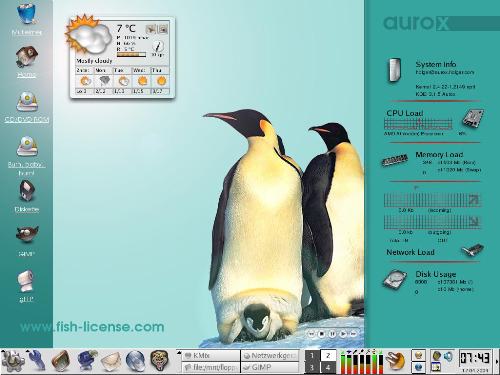Click the Netzwerkger taskbar entry
Image resolution: width=500 pixels, height=375 pixels.
[x=270, y=356]
